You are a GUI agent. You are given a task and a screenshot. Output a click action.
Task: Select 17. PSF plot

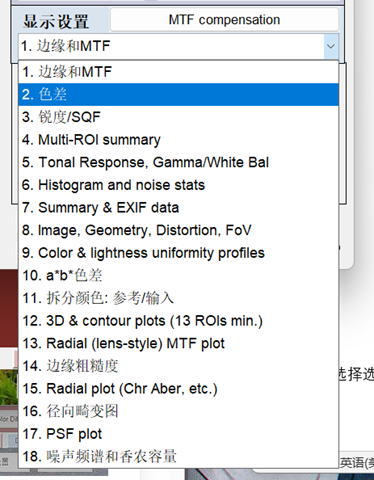click(x=179, y=435)
